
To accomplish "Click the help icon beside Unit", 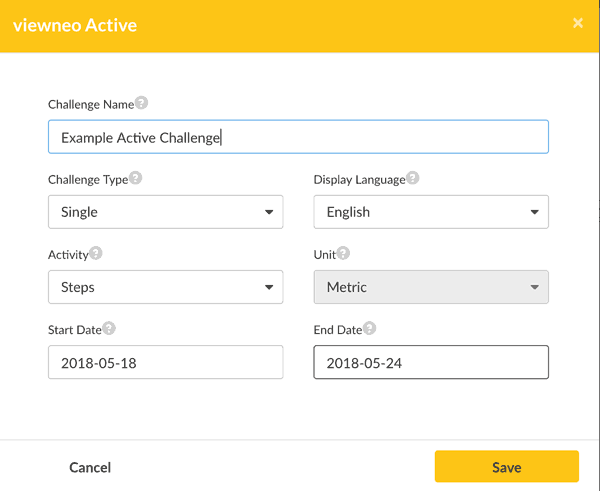I will tap(343, 253).
